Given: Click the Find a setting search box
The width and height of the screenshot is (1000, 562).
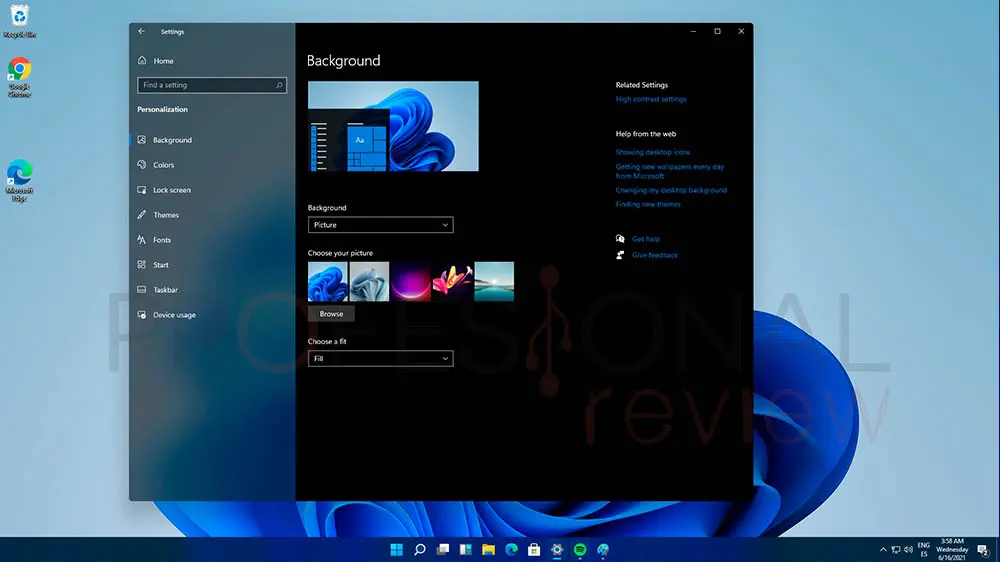Looking at the screenshot, I should (x=212, y=85).
